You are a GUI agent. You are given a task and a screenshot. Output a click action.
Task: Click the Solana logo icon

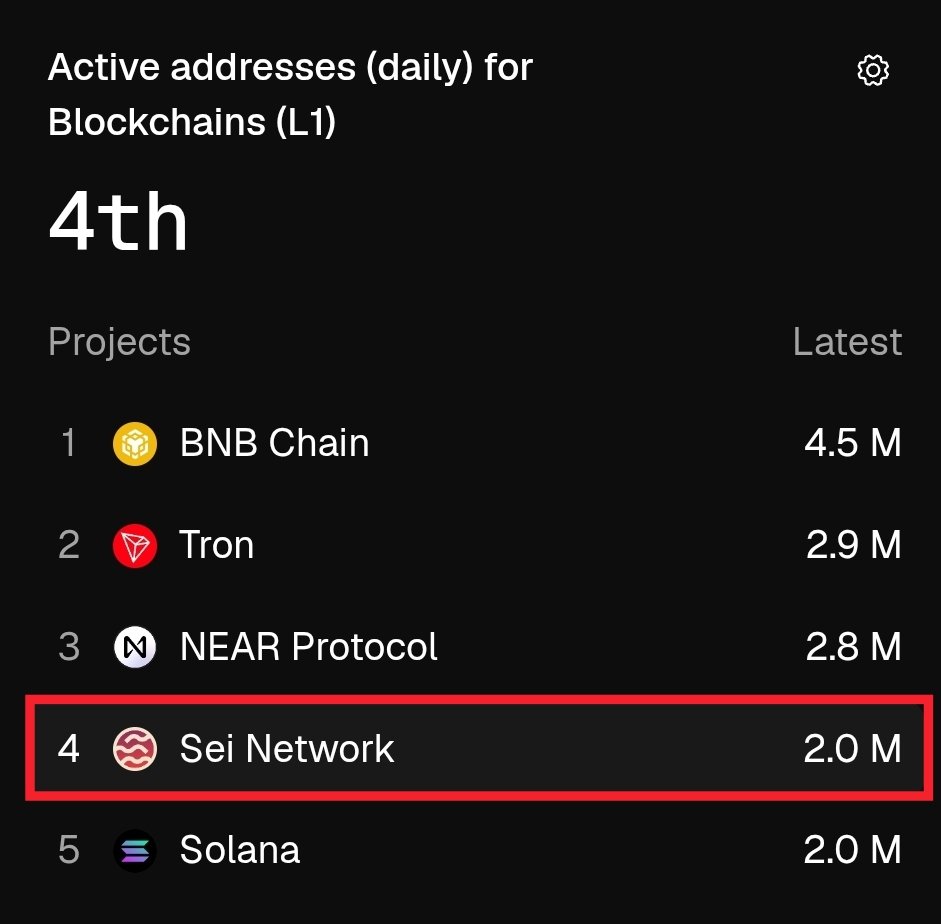click(x=135, y=851)
